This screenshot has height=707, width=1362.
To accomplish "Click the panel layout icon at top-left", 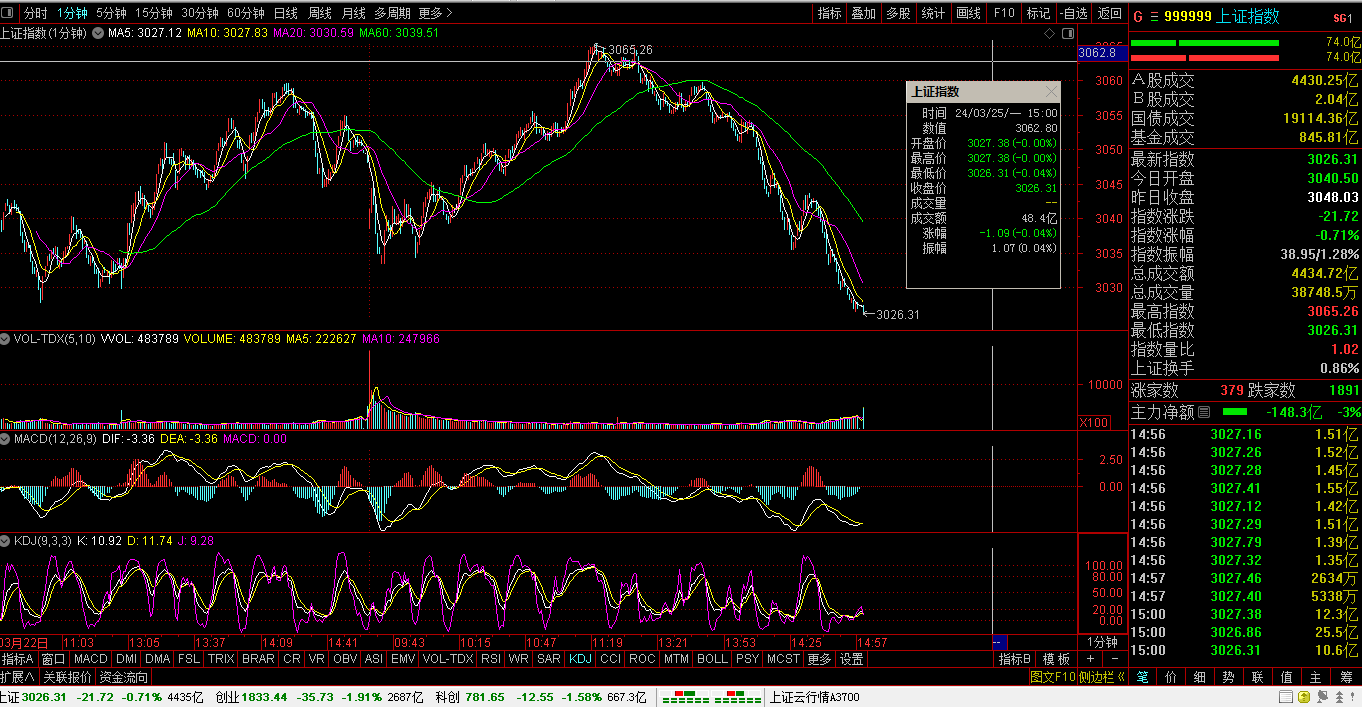I will tap(9, 13).
